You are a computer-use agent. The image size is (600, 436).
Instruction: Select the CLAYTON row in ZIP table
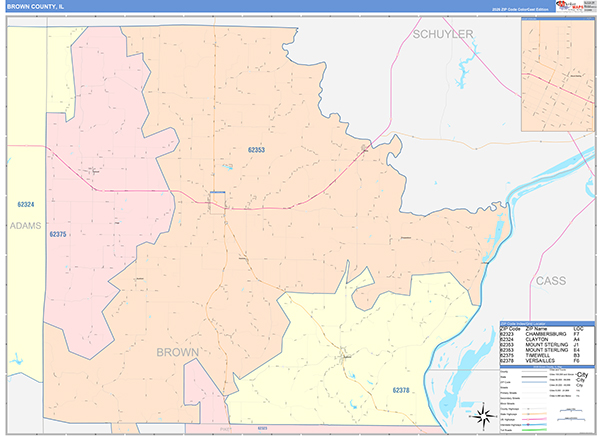547,340
